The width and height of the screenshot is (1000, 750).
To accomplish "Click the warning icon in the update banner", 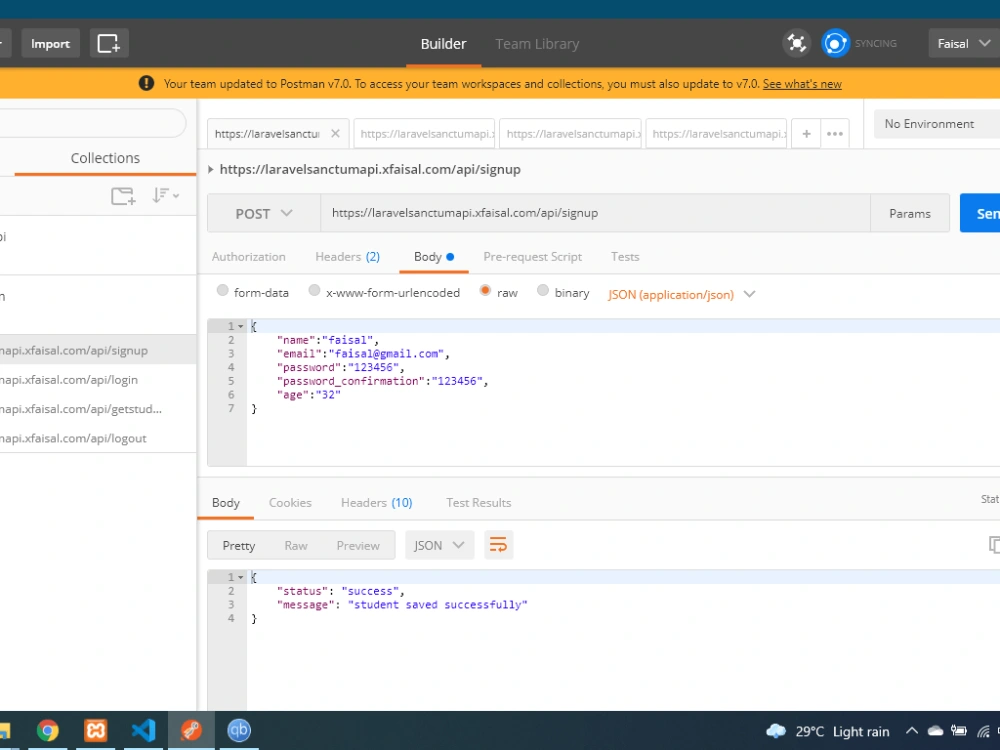I will pos(146,84).
